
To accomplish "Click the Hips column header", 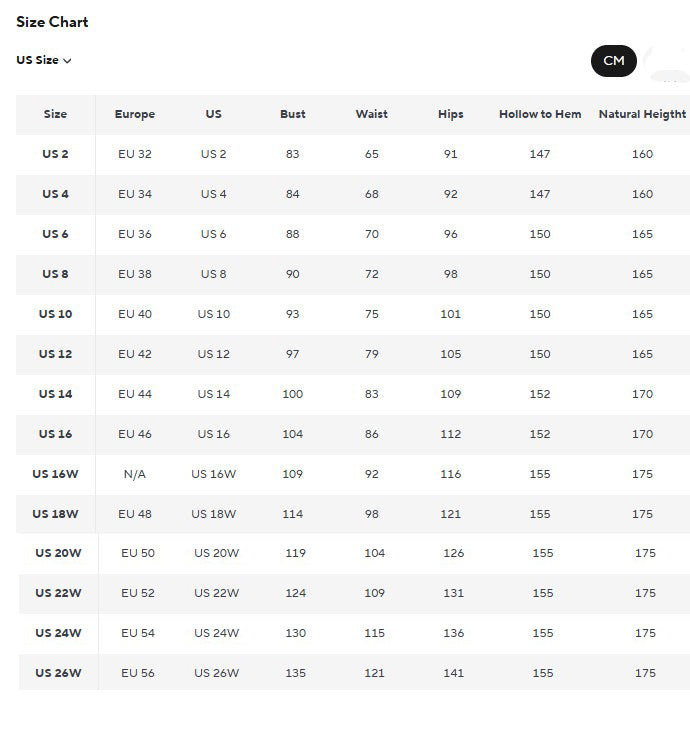I will (x=451, y=114).
